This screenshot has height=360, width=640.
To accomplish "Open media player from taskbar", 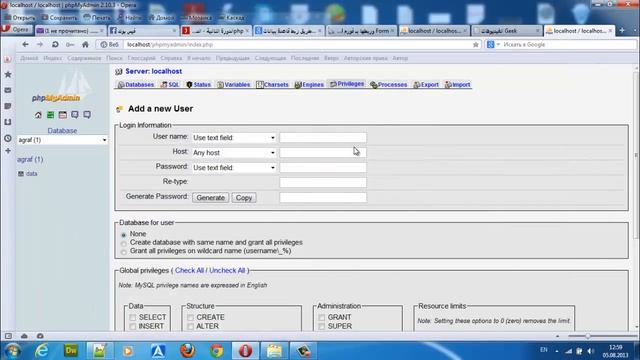I will [x=128, y=351].
